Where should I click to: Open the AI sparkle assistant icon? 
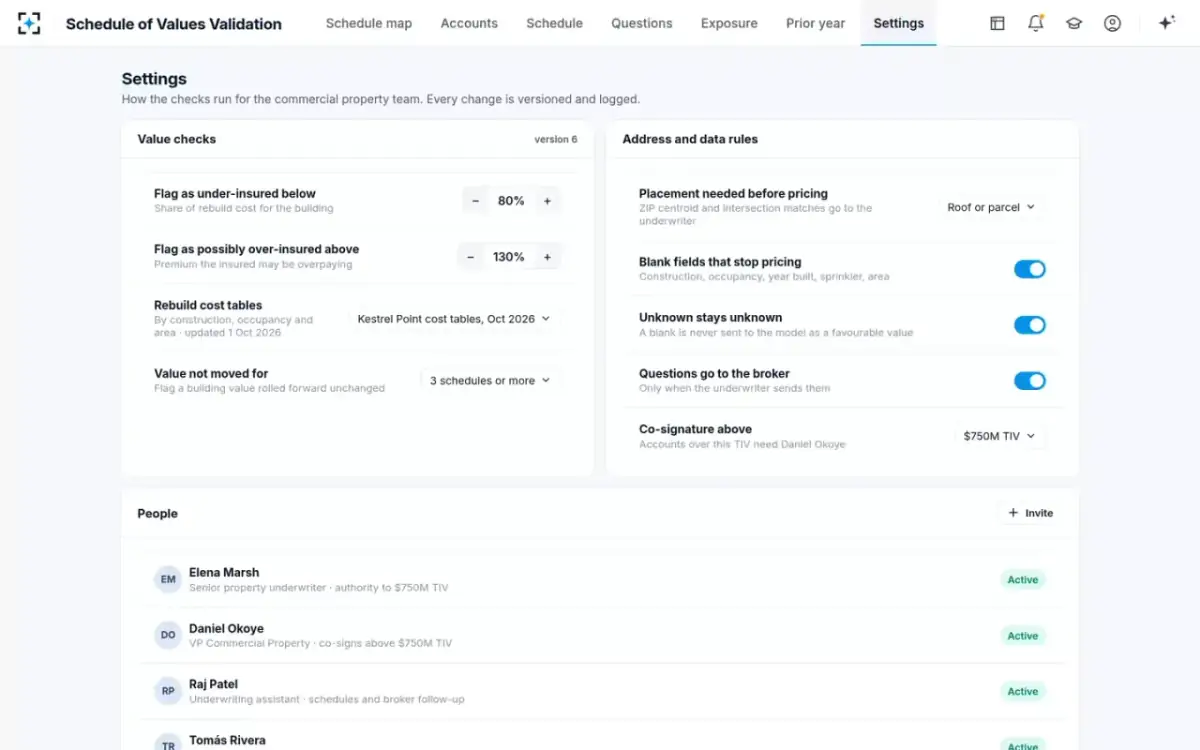click(x=1166, y=23)
